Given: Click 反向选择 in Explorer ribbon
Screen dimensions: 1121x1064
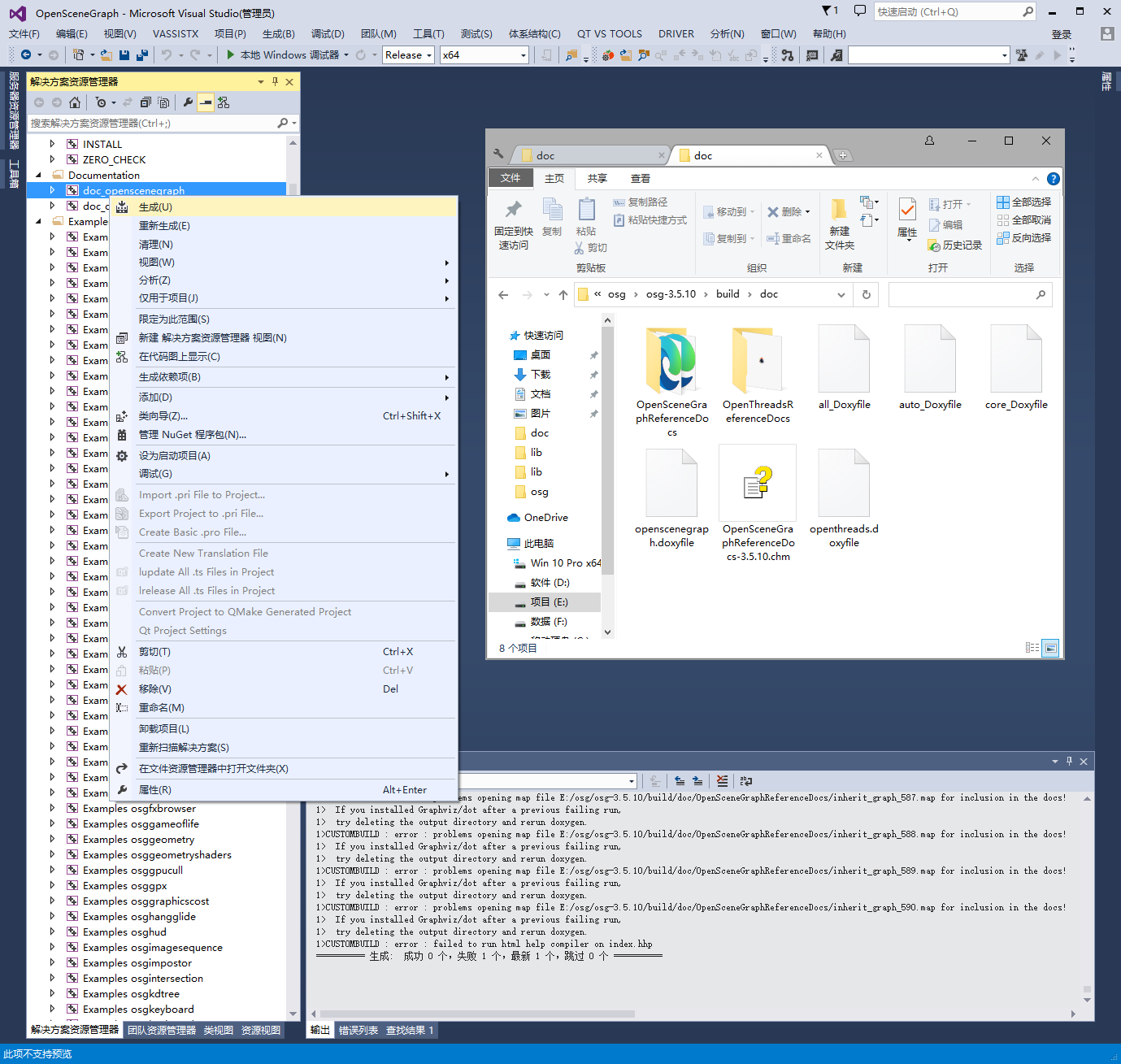Looking at the screenshot, I should tap(1023, 237).
